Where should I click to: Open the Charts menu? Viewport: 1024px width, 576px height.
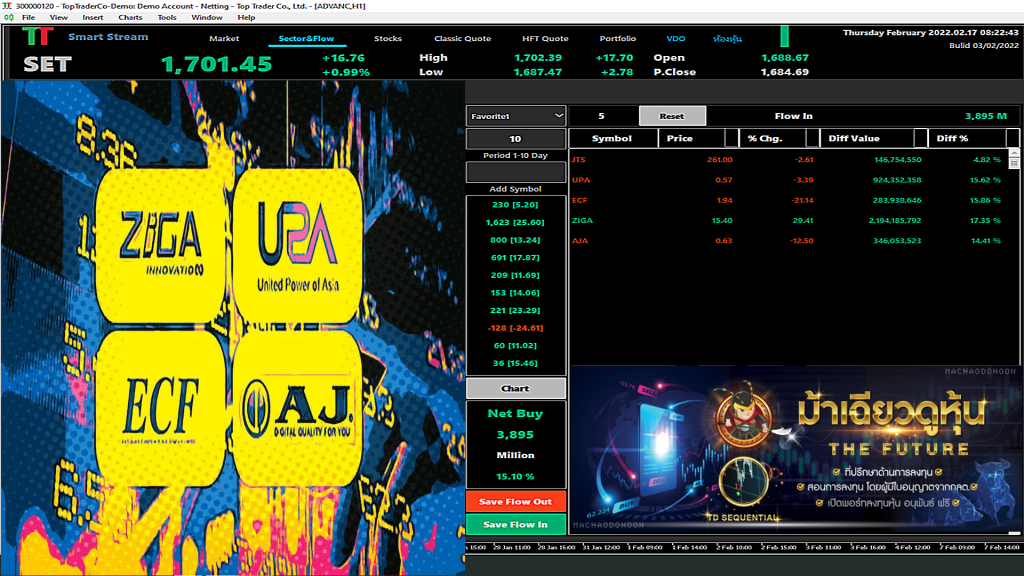[x=130, y=18]
